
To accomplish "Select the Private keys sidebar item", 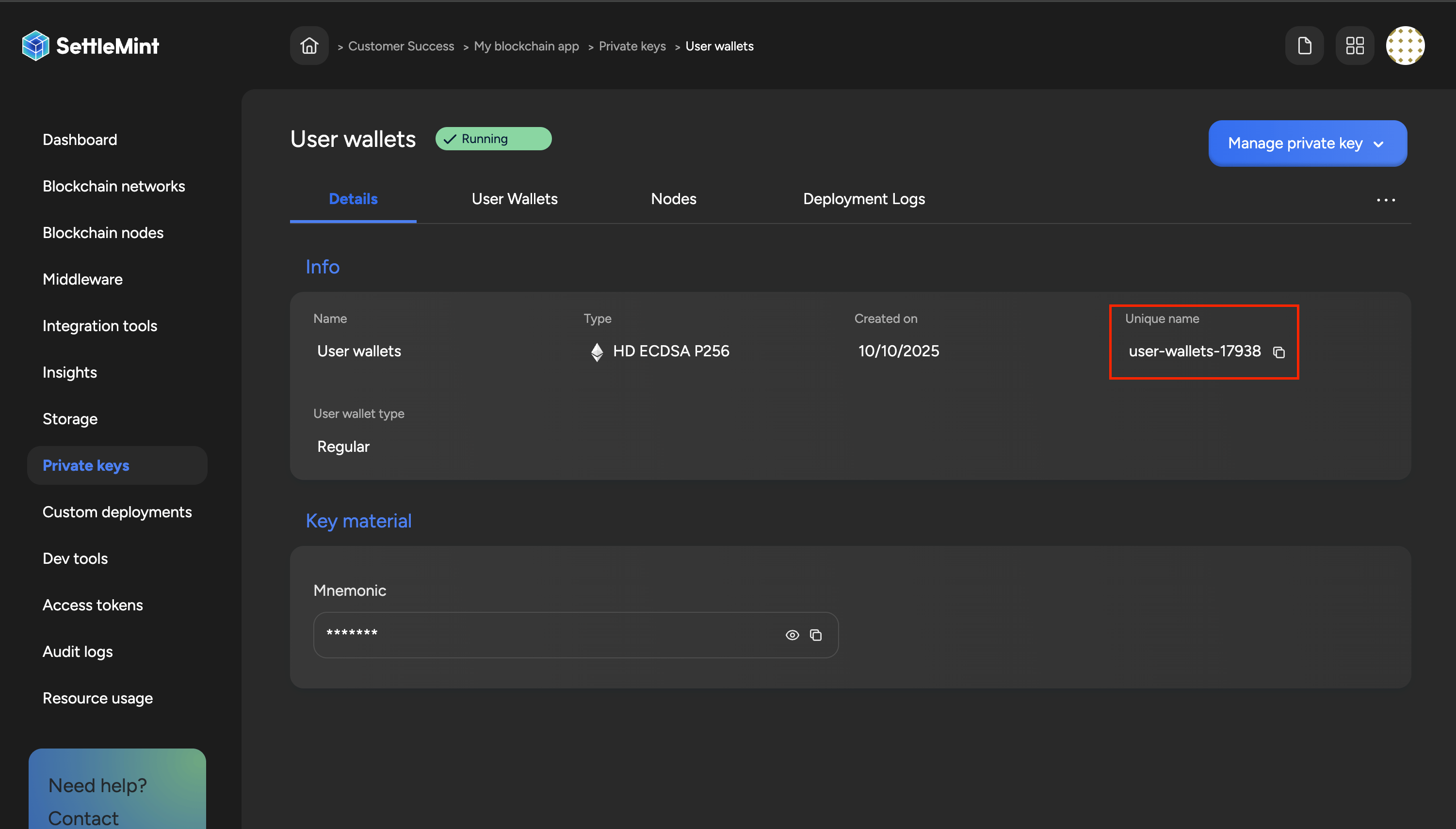I will point(85,465).
